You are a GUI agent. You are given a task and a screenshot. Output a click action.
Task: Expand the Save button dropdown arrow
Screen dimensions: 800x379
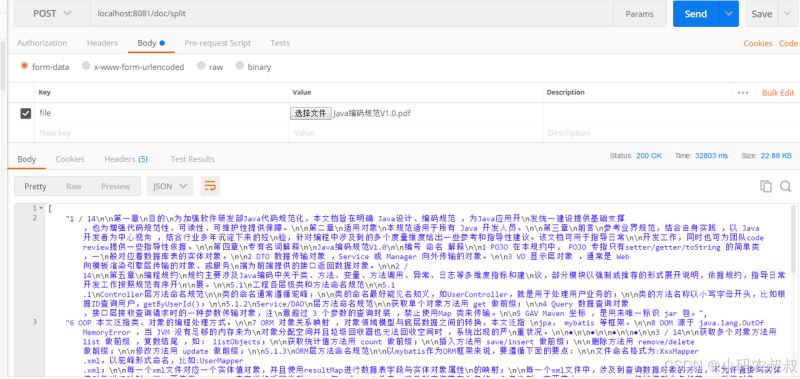click(786, 14)
